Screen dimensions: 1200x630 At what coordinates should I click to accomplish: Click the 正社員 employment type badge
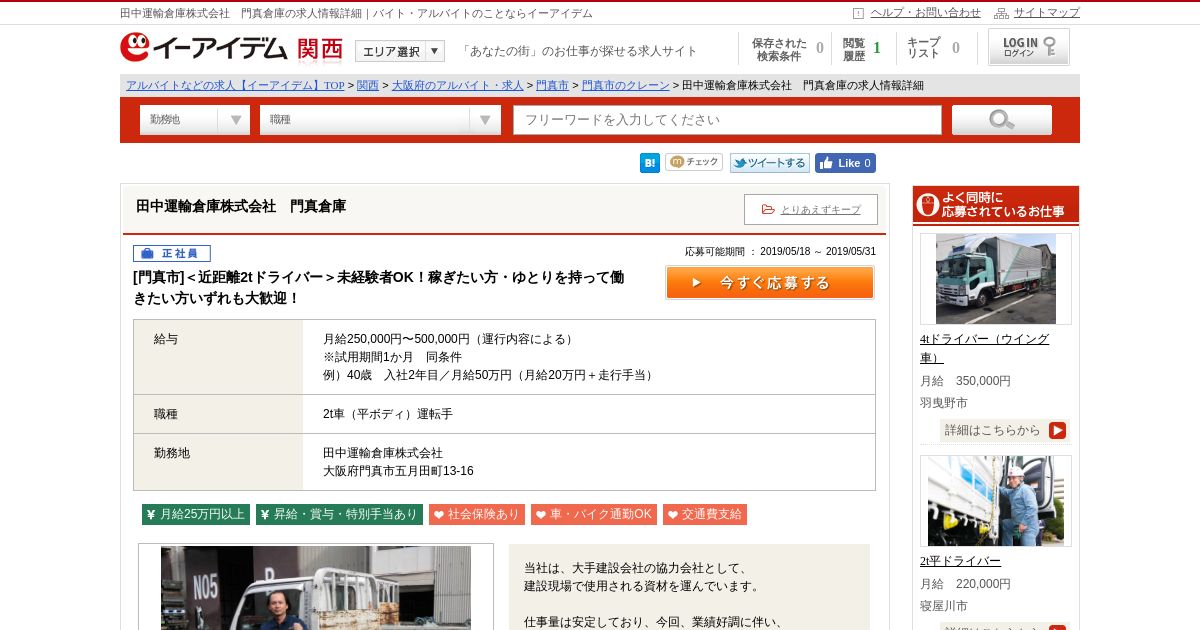[172, 254]
